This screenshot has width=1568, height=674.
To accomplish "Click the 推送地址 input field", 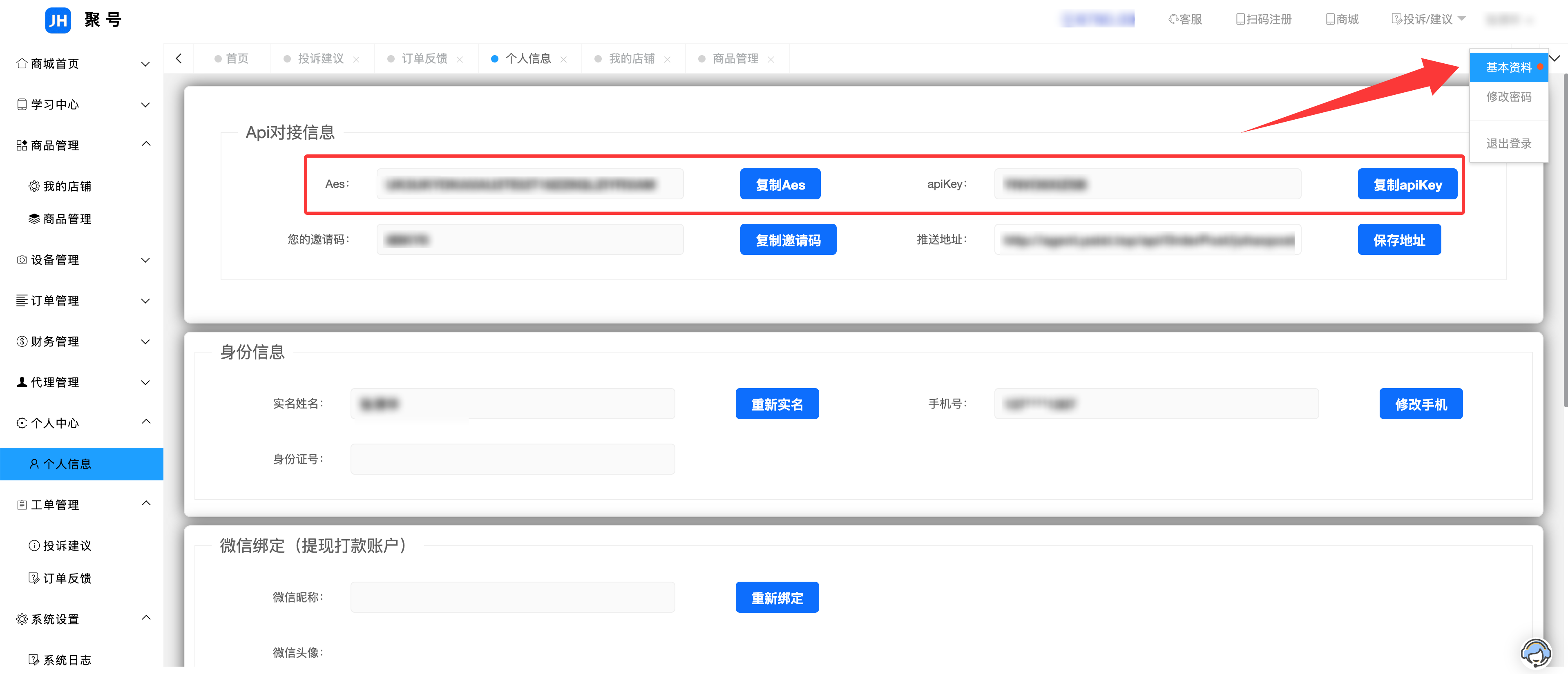I will click(1147, 240).
